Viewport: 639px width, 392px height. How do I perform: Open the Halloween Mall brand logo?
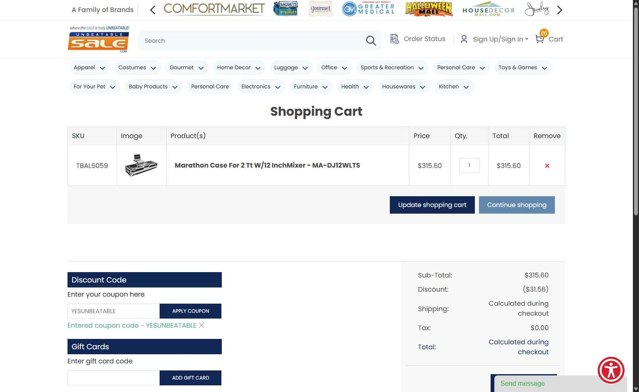(x=429, y=9)
